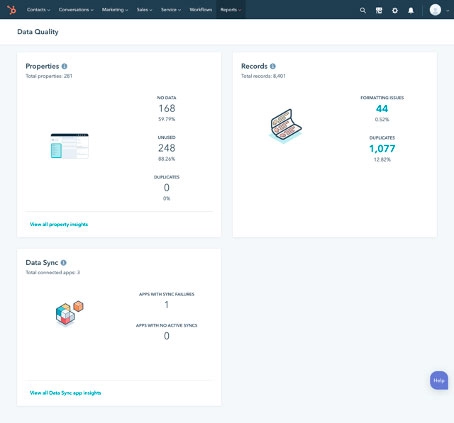
Task: Click the Total properties count text
Action: 49,76
